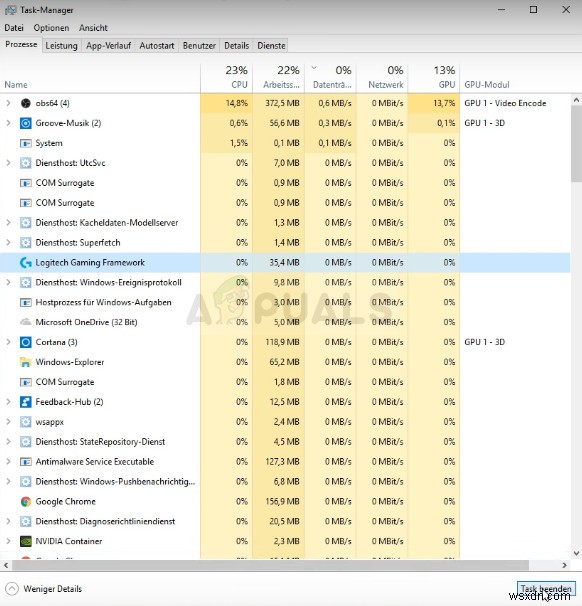
Task: Switch to the App-Verlauf tab
Action: click(109, 46)
